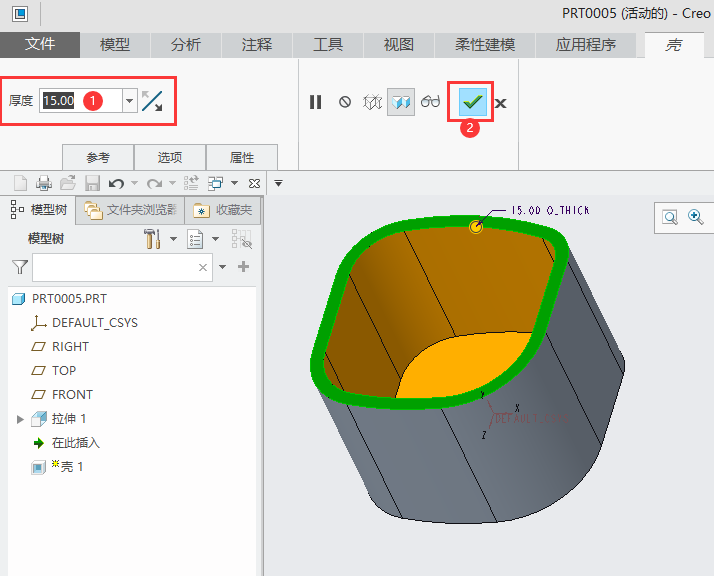Switch to the 分析 ribbon tab

click(186, 45)
